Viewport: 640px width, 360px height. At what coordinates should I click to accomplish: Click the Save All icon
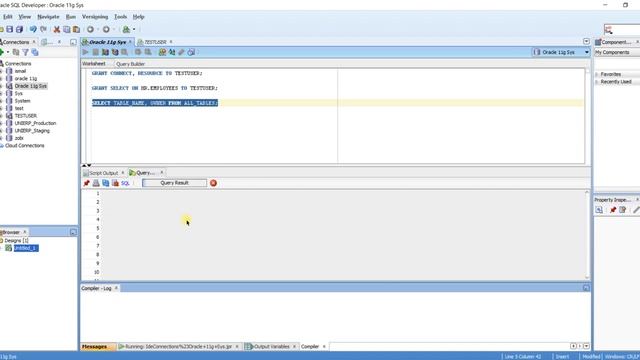click(x=19, y=29)
